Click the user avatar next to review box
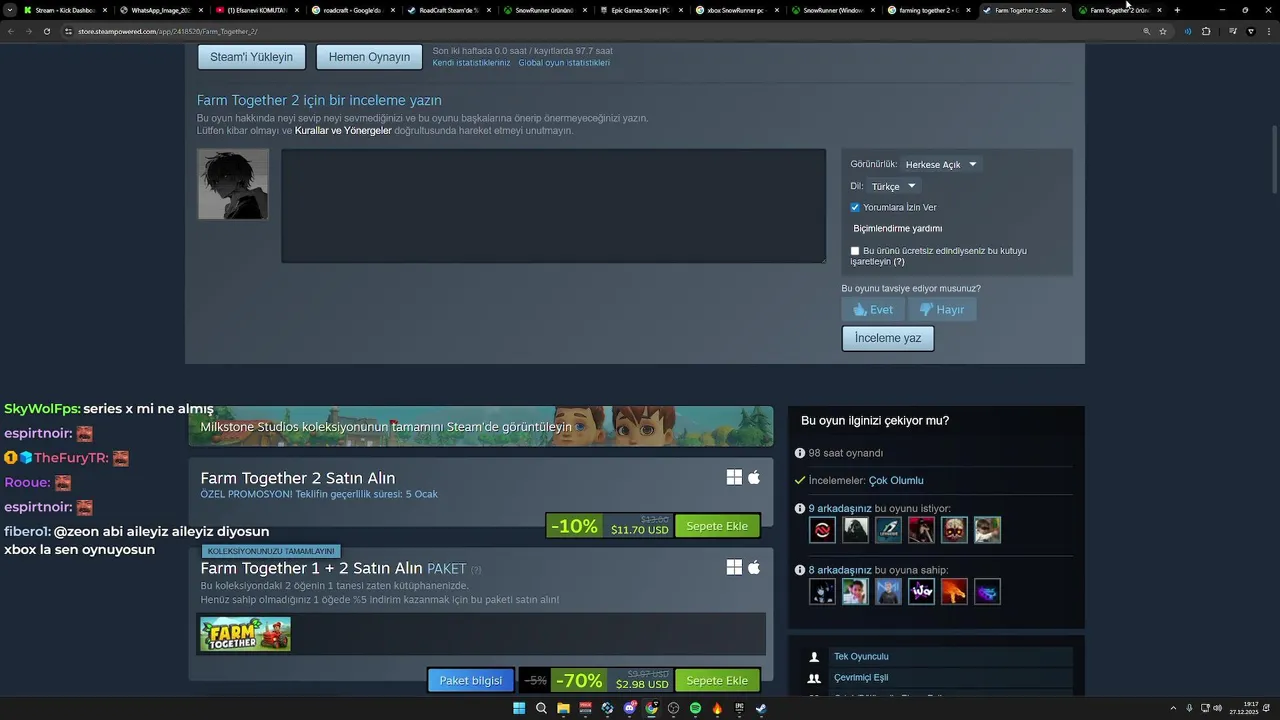The image size is (1280, 720). pyautogui.click(x=233, y=184)
